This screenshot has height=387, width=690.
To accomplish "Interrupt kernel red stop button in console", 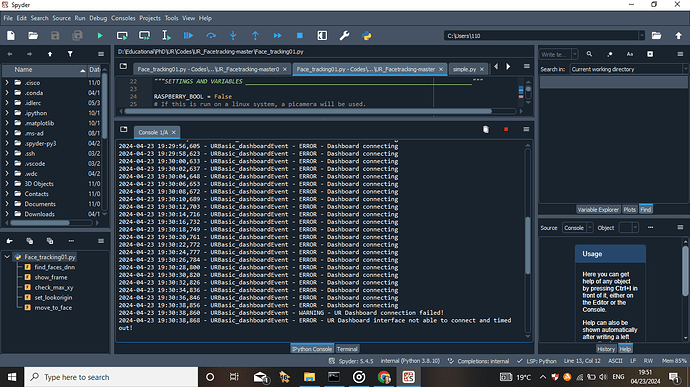I will pyautogui.click(x=506, y=129).
